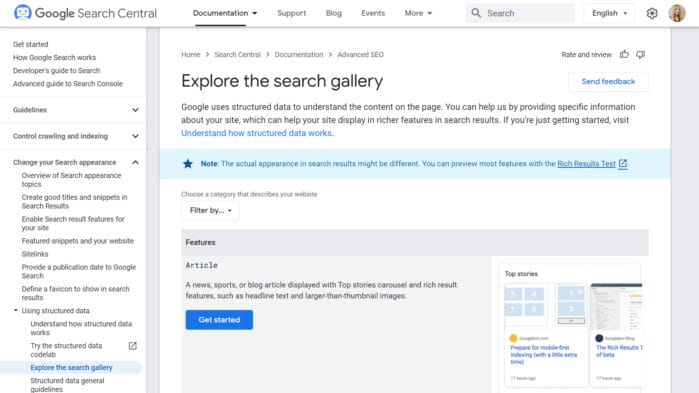The image size is (699, 393).
Task: Open Overview of Search appearance topics
Action: coord(71,180)
